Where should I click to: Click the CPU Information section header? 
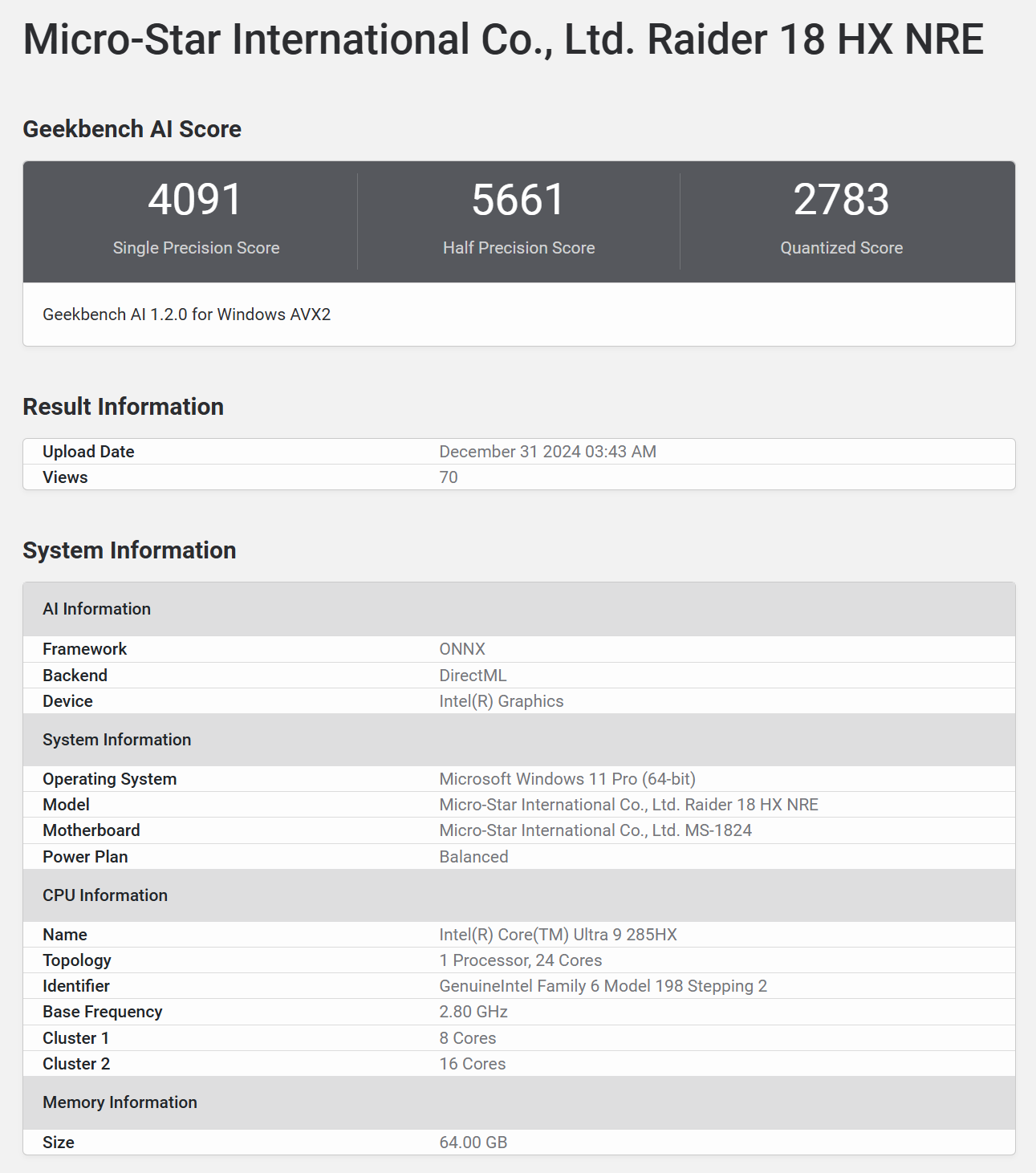pos(105,895)
